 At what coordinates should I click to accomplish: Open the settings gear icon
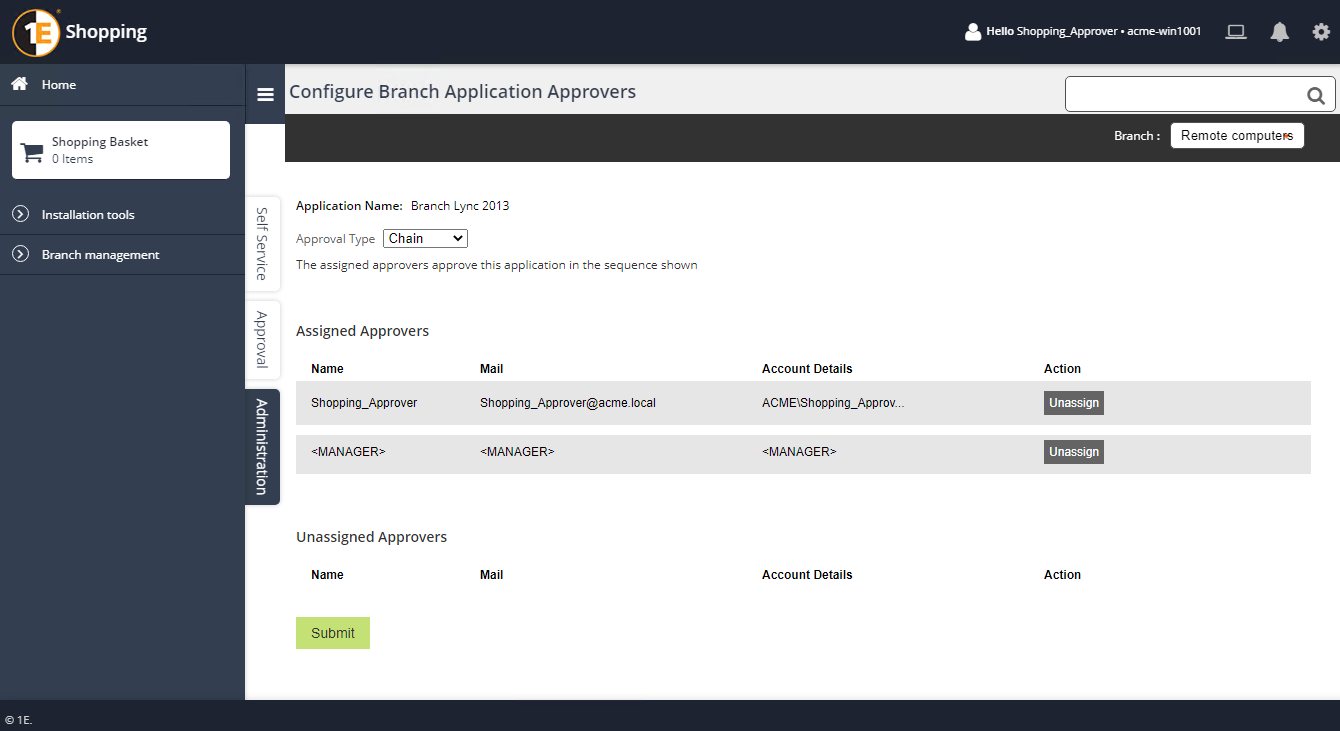pos(1321,32)
